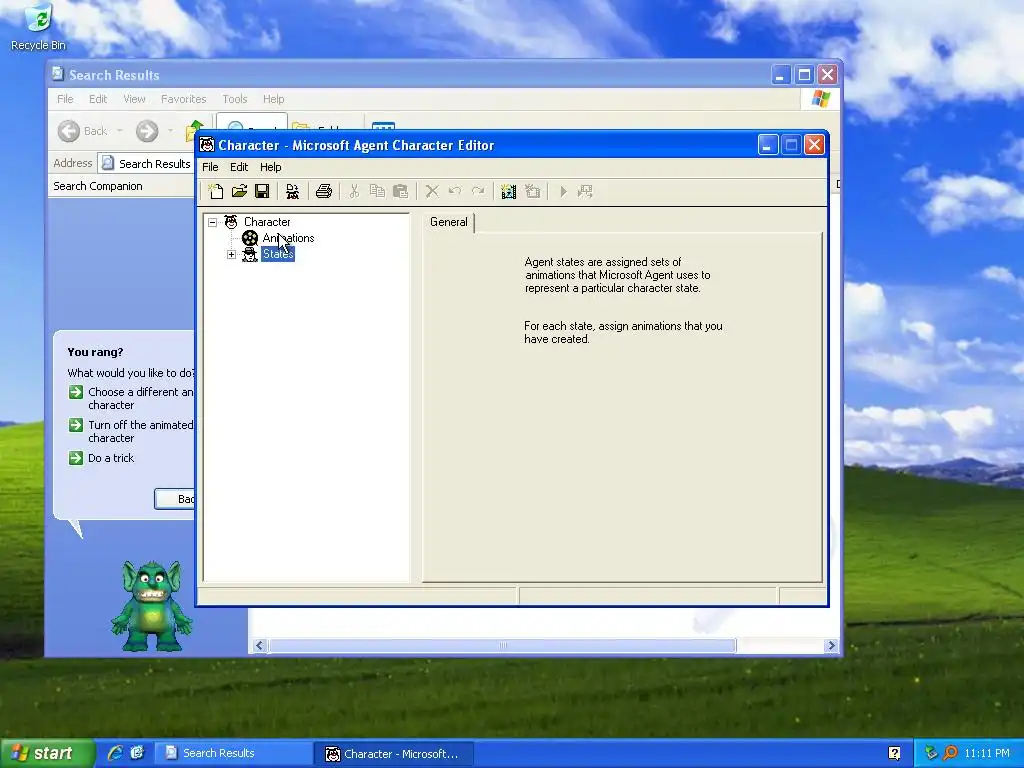Click the green troll search character
This screenshot has width=1024, height=768.
[152, 605]
